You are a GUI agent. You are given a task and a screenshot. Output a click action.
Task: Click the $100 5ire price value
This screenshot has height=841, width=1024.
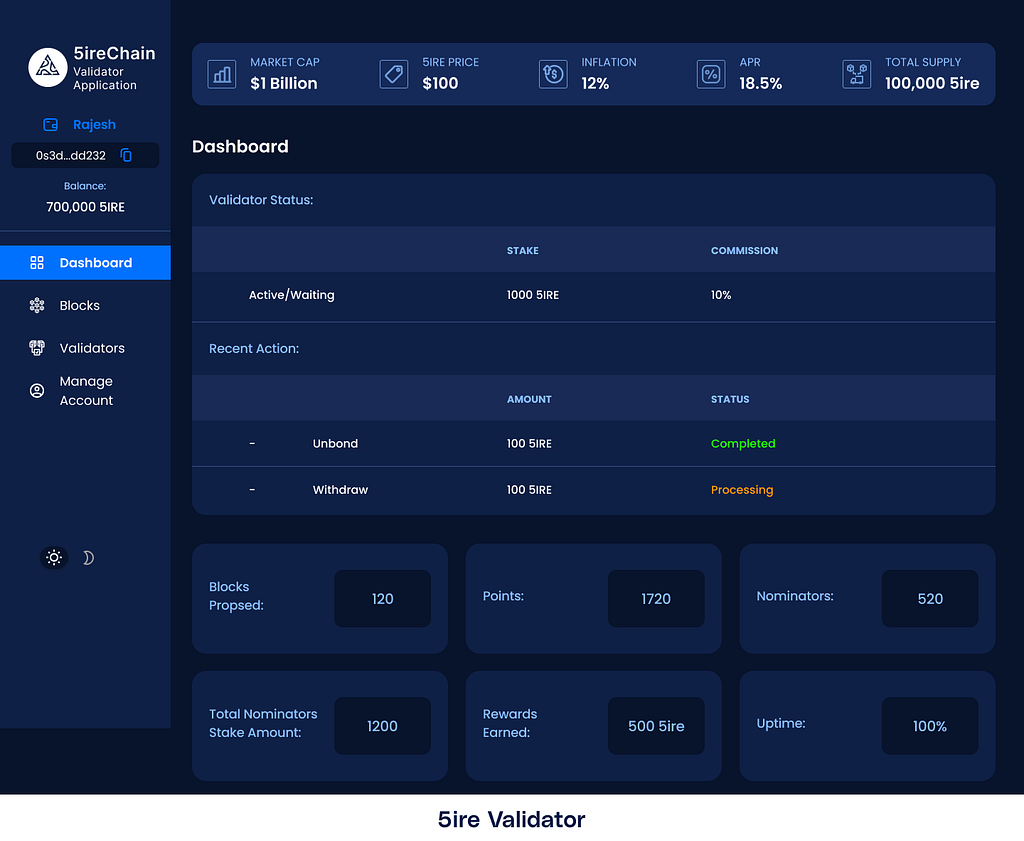tap(440, 84)
